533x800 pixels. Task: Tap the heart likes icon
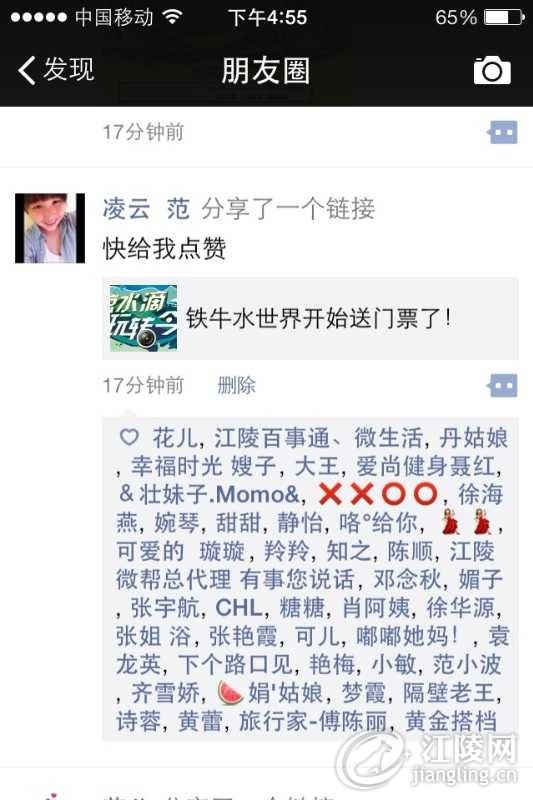pyautogui.click(x=129, y=437)
